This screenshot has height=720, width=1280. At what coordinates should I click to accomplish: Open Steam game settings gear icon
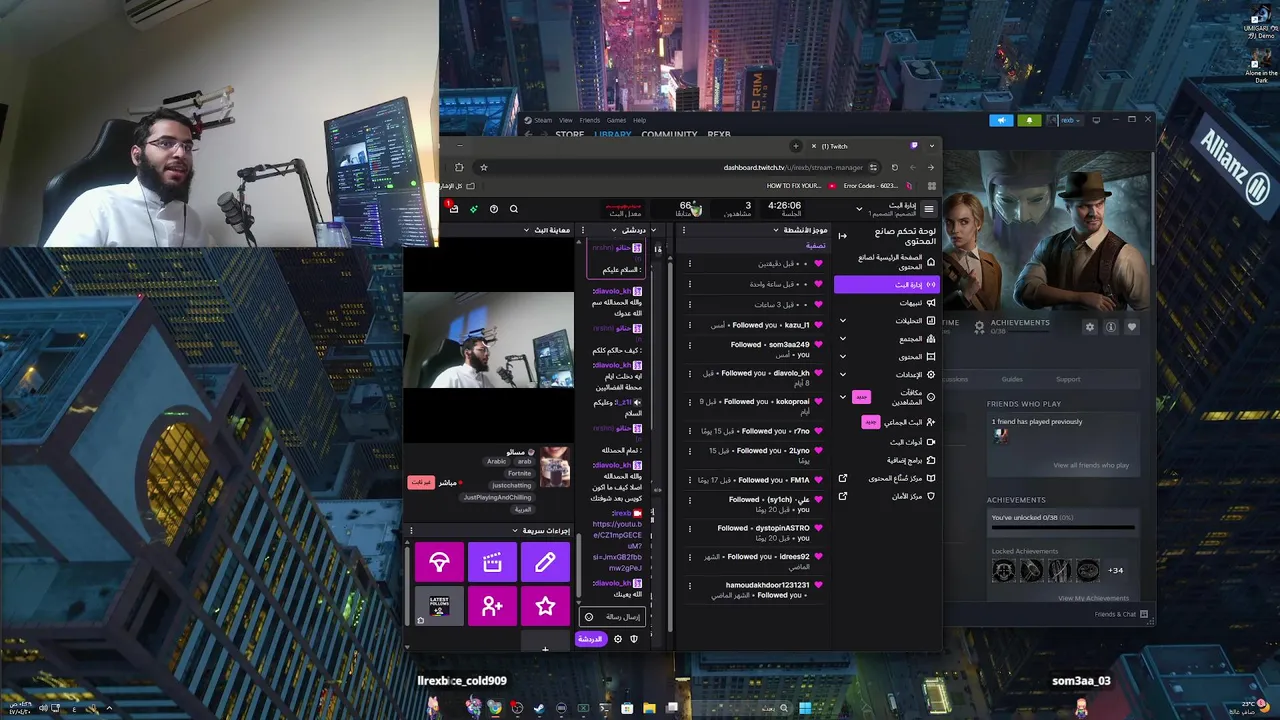point(1090,327)
